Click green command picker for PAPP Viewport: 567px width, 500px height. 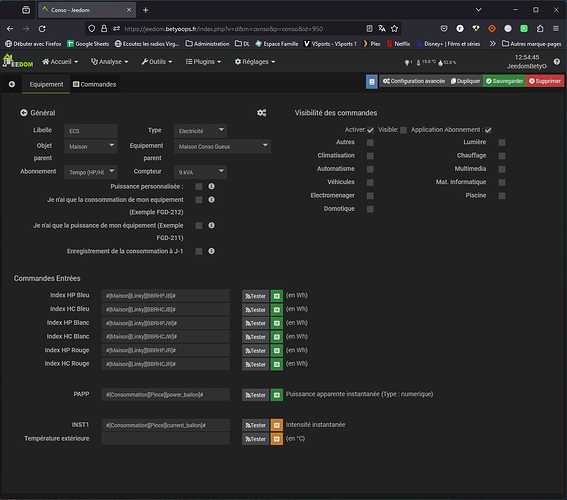click(277, 395)
